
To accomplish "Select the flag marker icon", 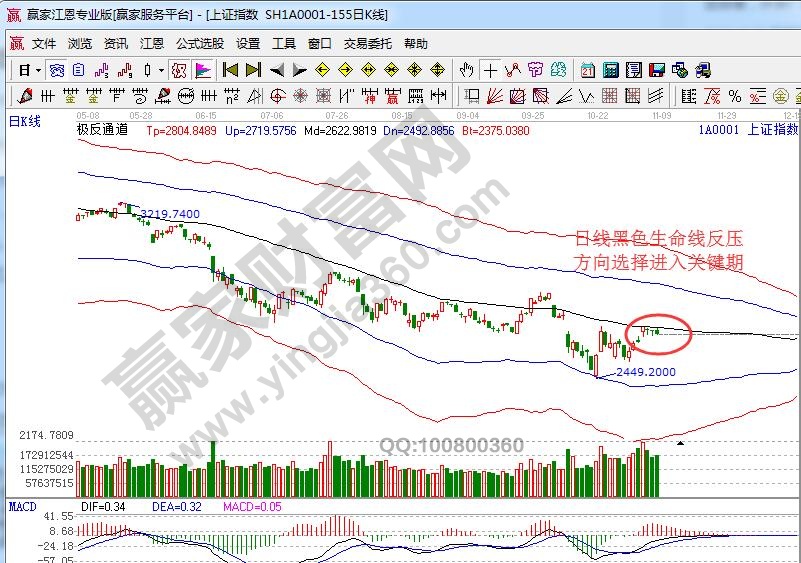I will pyautogui.click(x=203, y=70).
